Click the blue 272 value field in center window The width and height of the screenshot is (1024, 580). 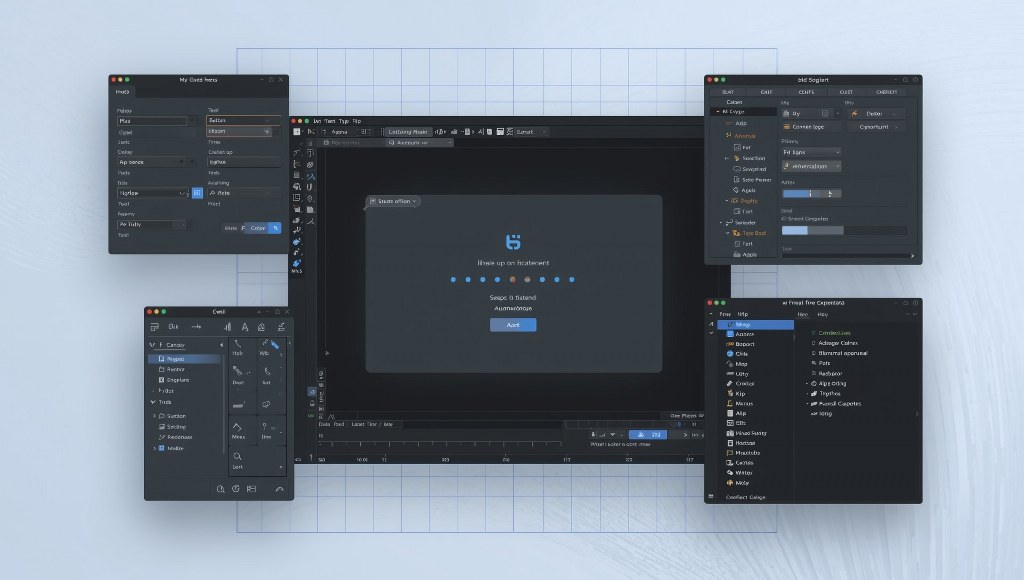pos(648,434)
